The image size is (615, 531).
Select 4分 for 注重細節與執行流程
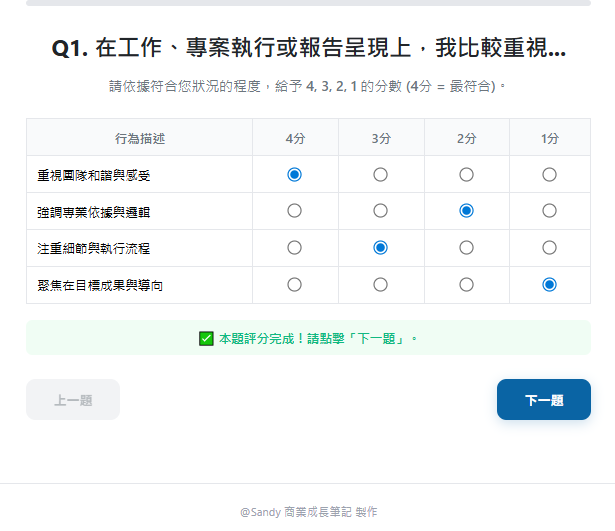tap(294, 248)
